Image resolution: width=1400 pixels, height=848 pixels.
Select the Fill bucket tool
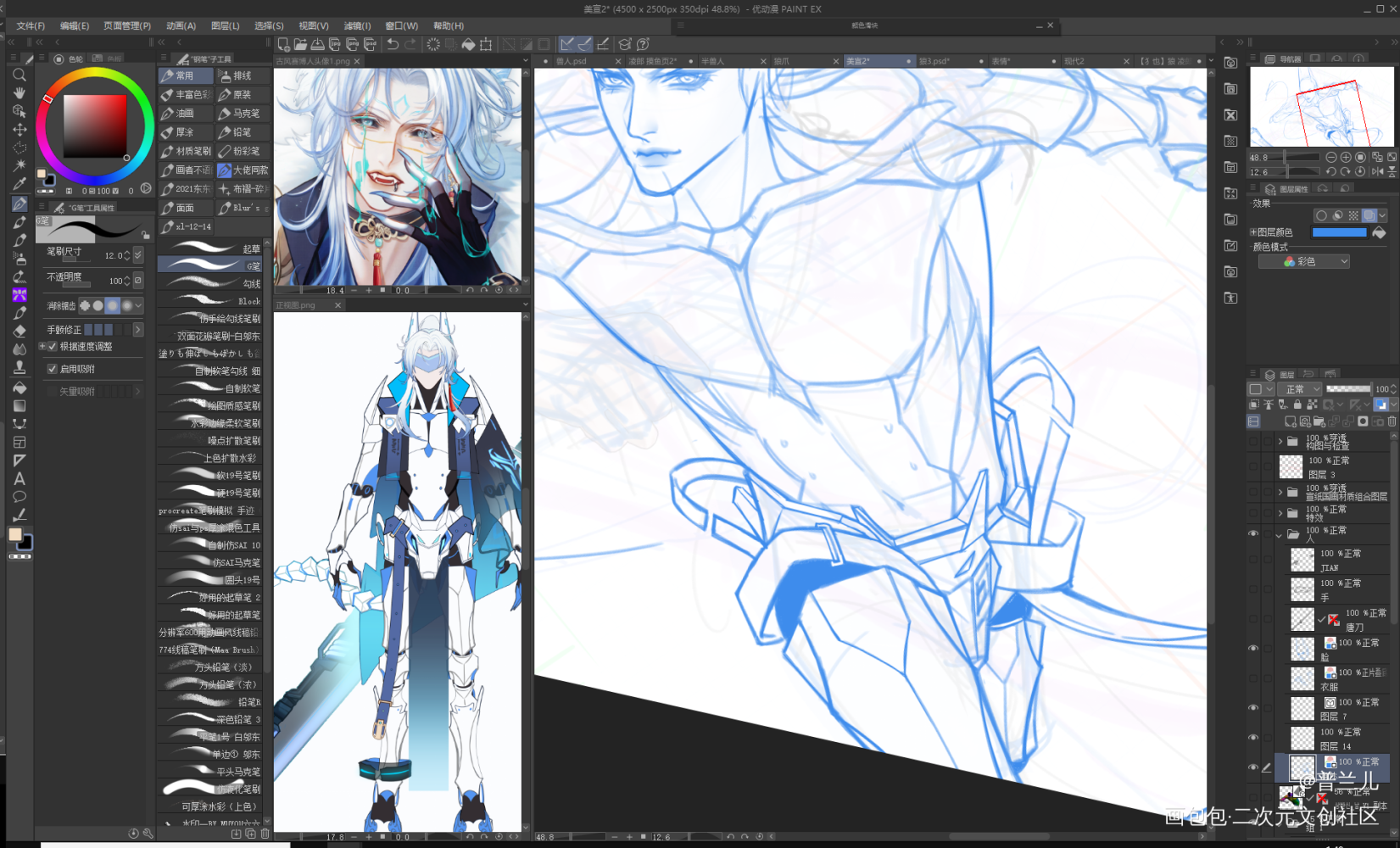tap(19, 387)
